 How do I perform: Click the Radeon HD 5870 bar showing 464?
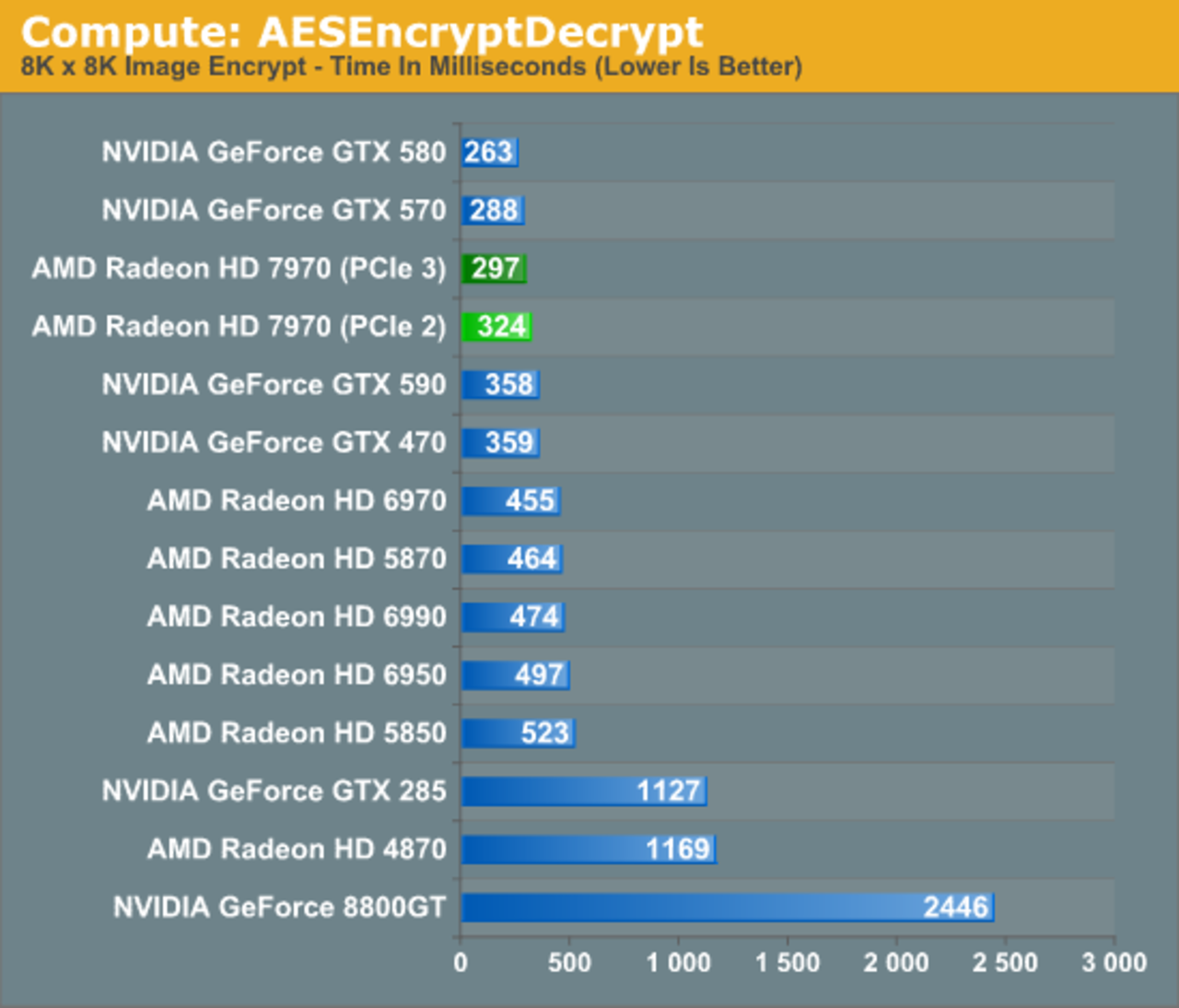[511, 558]
